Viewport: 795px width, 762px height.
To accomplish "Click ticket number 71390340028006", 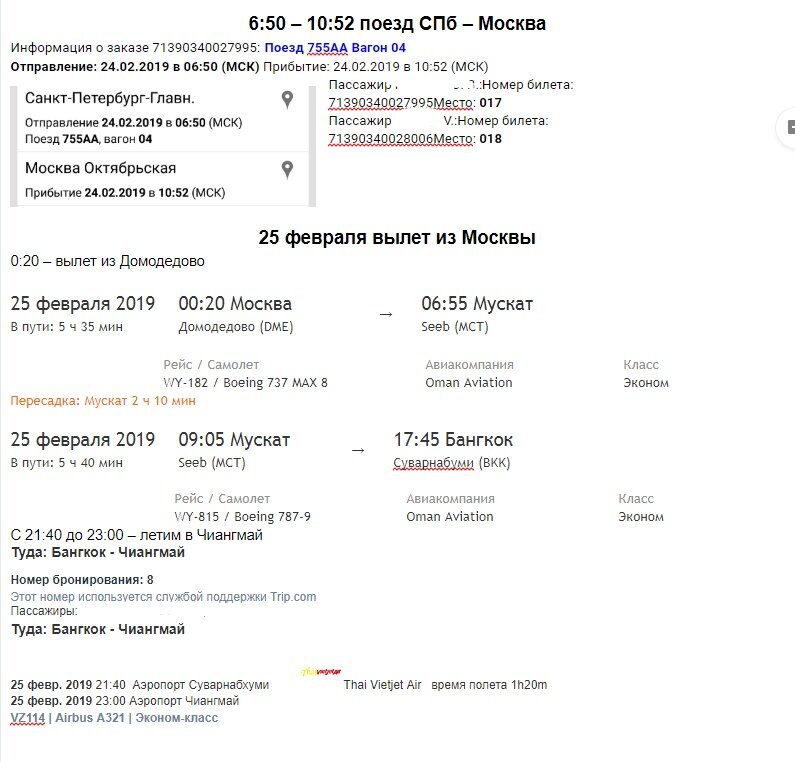I will 381,139.
